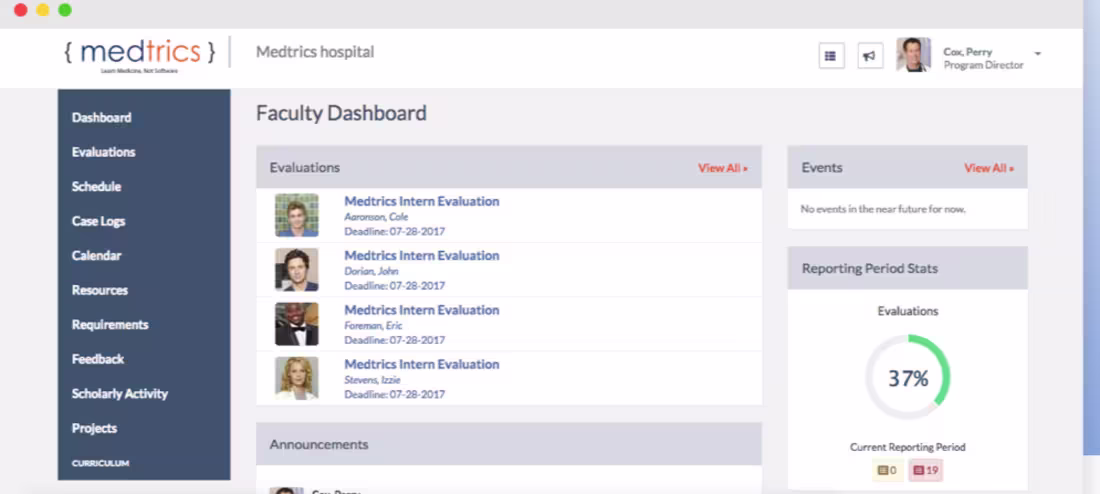This screenshot has width=1100, height=494.
Task: Open Cole Aaronson's Medtrics Intern Evaluation
Action: (x=422, y=201)
